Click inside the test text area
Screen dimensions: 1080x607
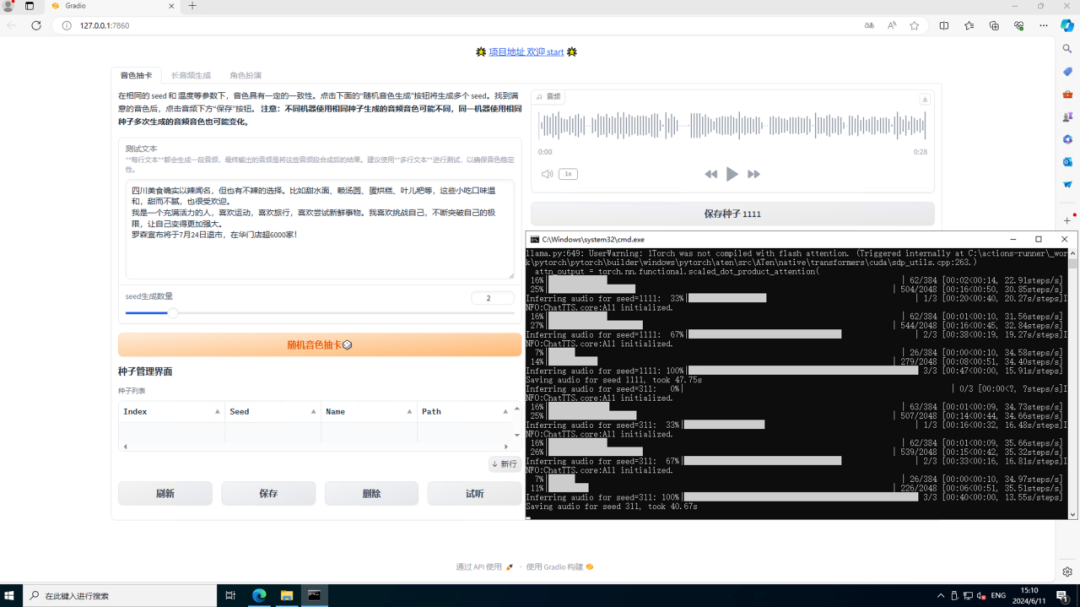tap(320, 229)
